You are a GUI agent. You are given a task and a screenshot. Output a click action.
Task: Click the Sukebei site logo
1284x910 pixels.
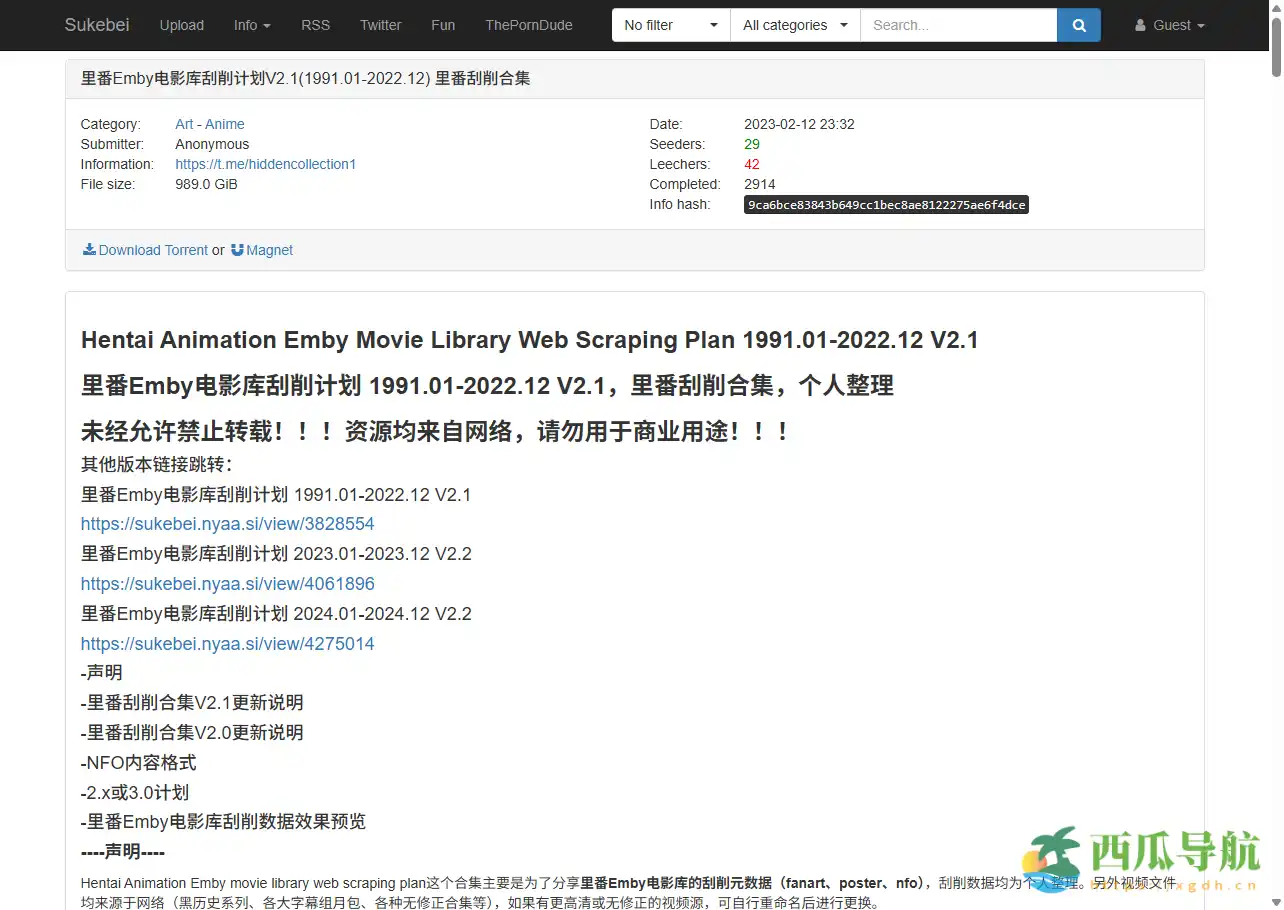(x=96, y=25)
